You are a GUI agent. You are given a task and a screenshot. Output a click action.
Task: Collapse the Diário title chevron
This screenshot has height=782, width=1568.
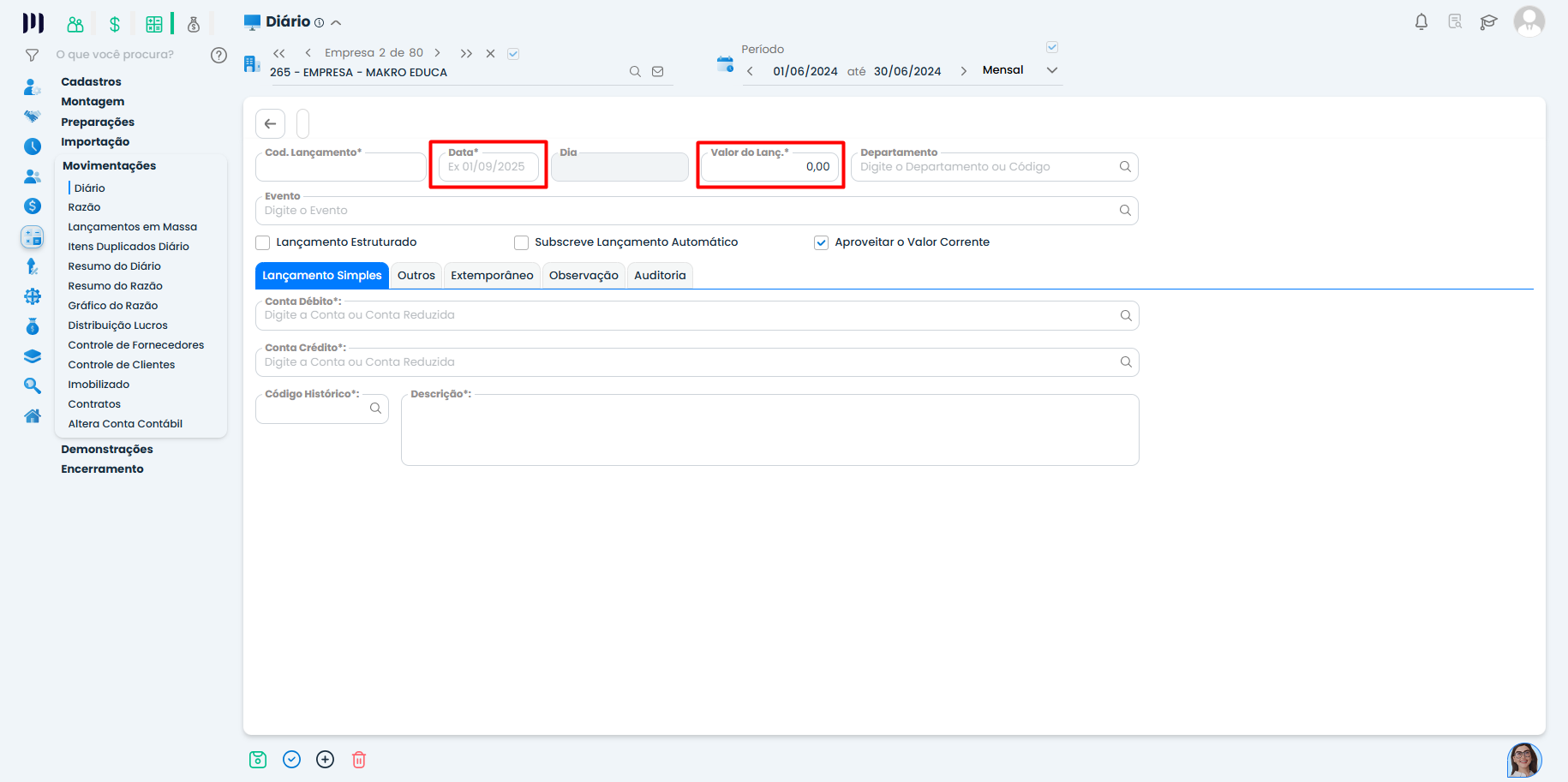coord(336,23)
